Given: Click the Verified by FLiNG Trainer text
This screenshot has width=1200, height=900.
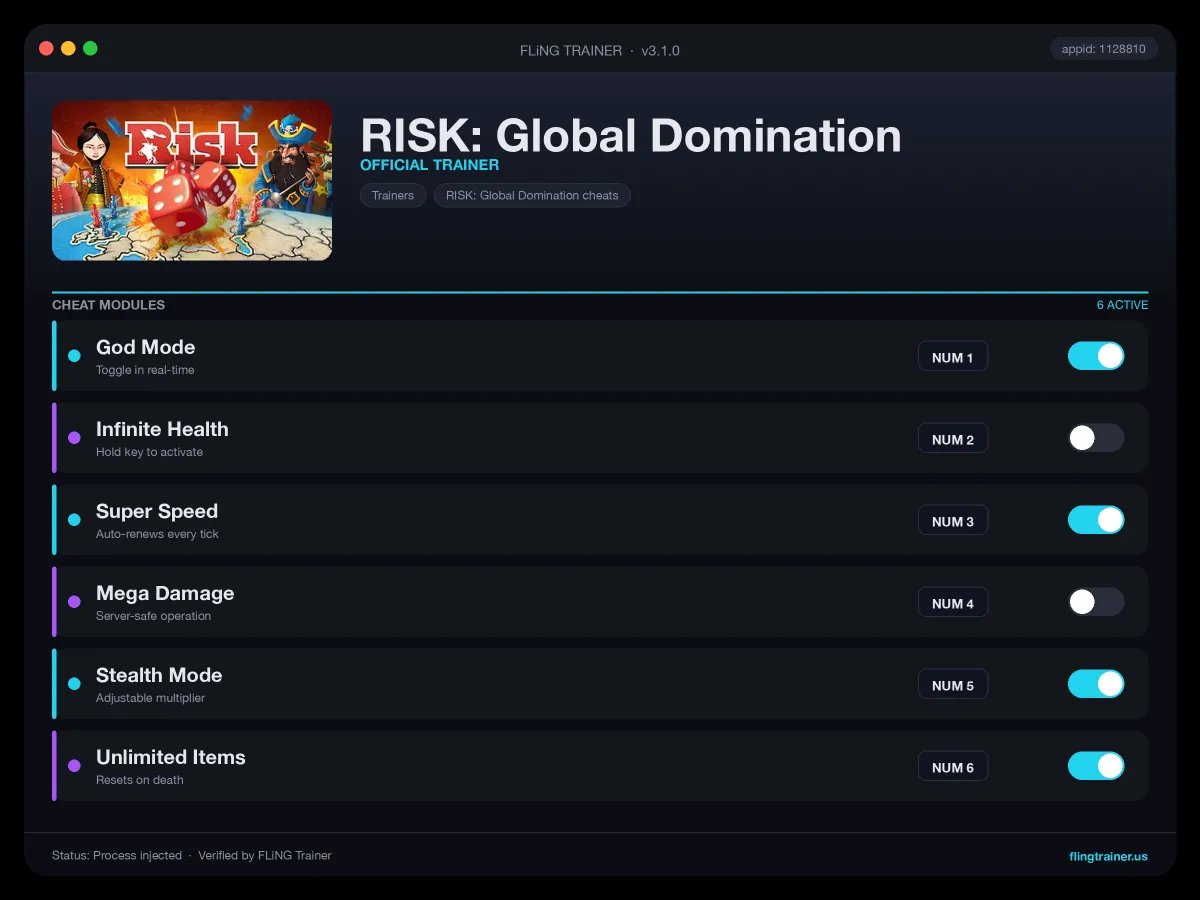Looking at the screenshot, I should tap(265, 856).
